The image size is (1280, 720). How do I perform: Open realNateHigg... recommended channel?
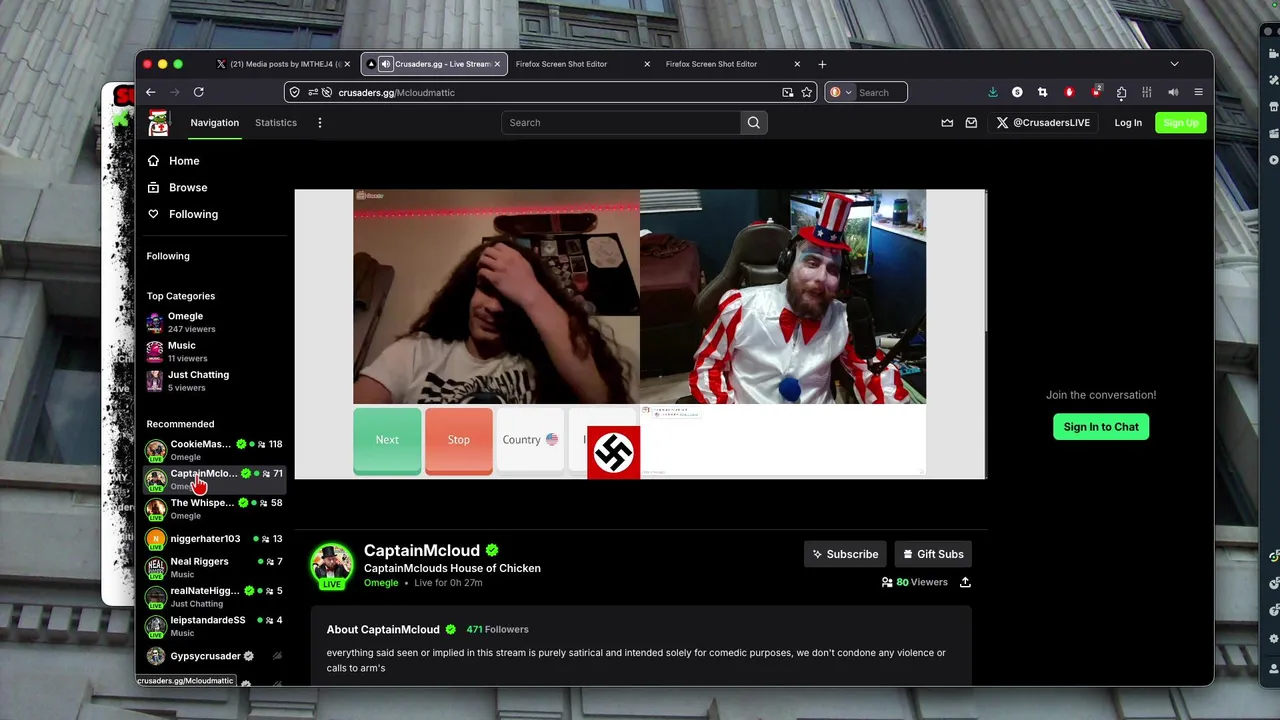click(x=214, y=597)
